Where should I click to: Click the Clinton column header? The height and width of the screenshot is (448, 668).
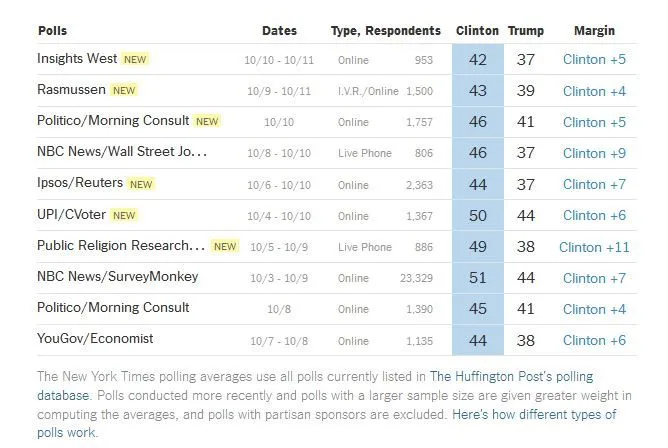pos(477,31)
